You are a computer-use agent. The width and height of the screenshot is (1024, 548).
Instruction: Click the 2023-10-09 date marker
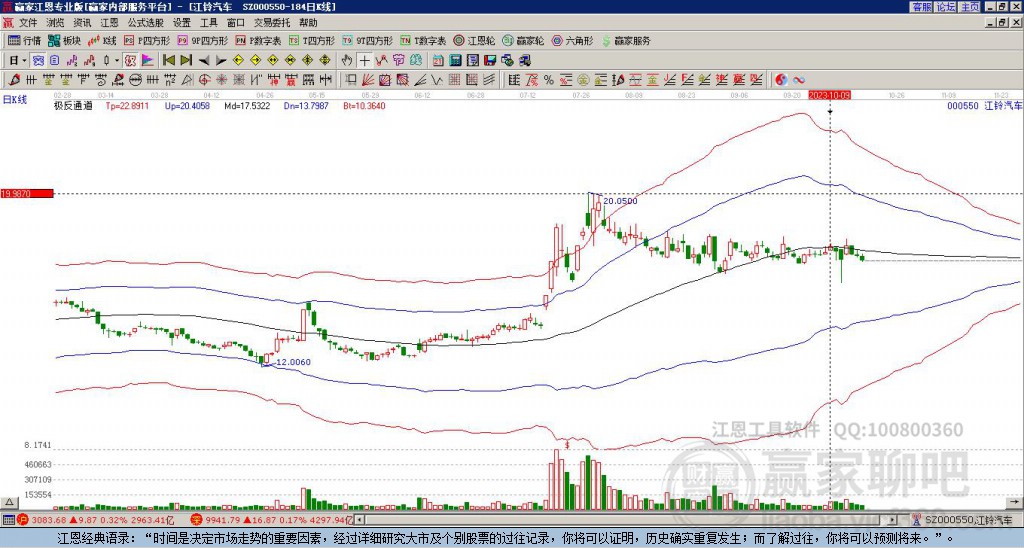(x=829, y=95)
